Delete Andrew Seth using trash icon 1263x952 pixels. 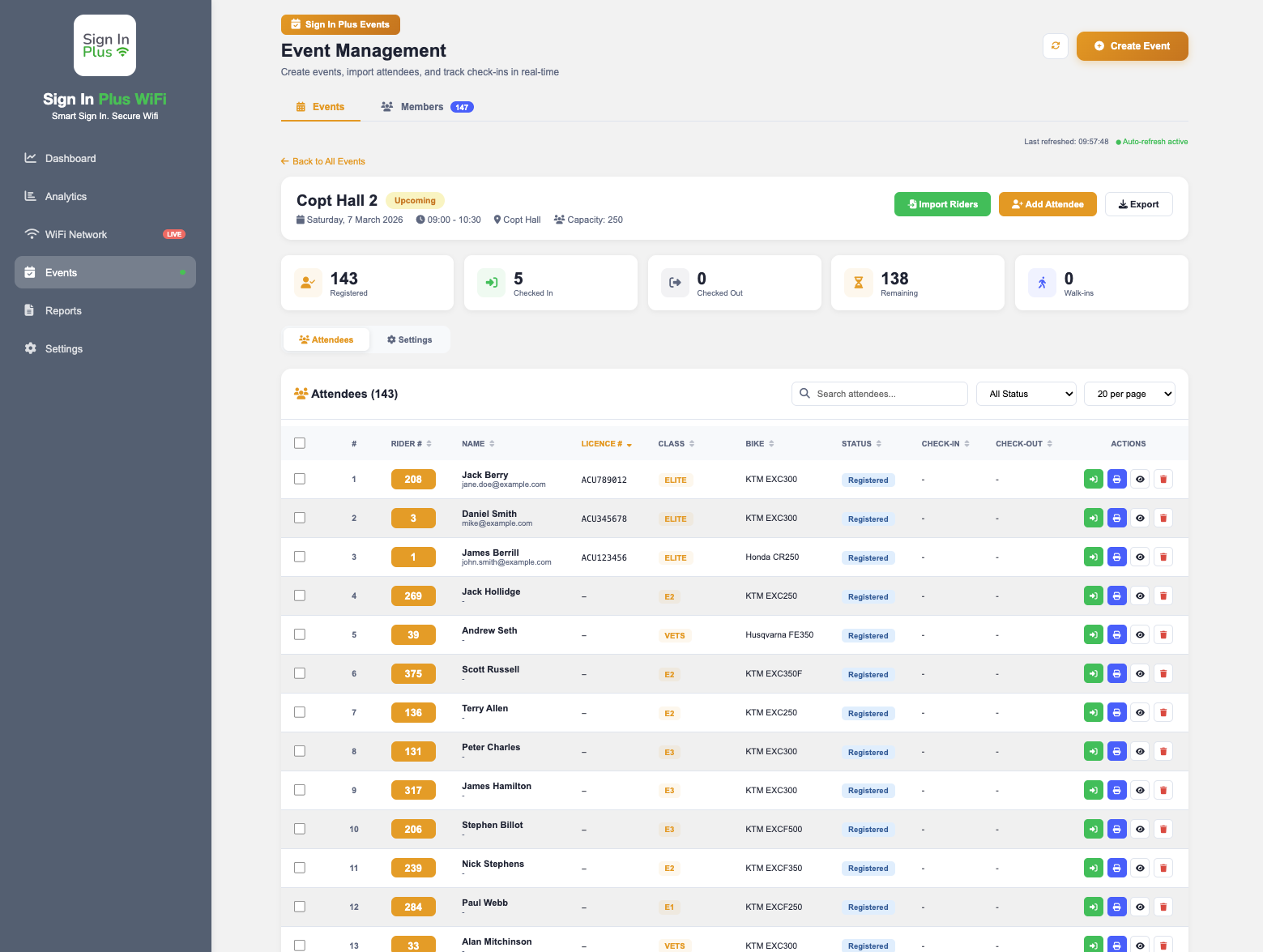point(1163,635)
